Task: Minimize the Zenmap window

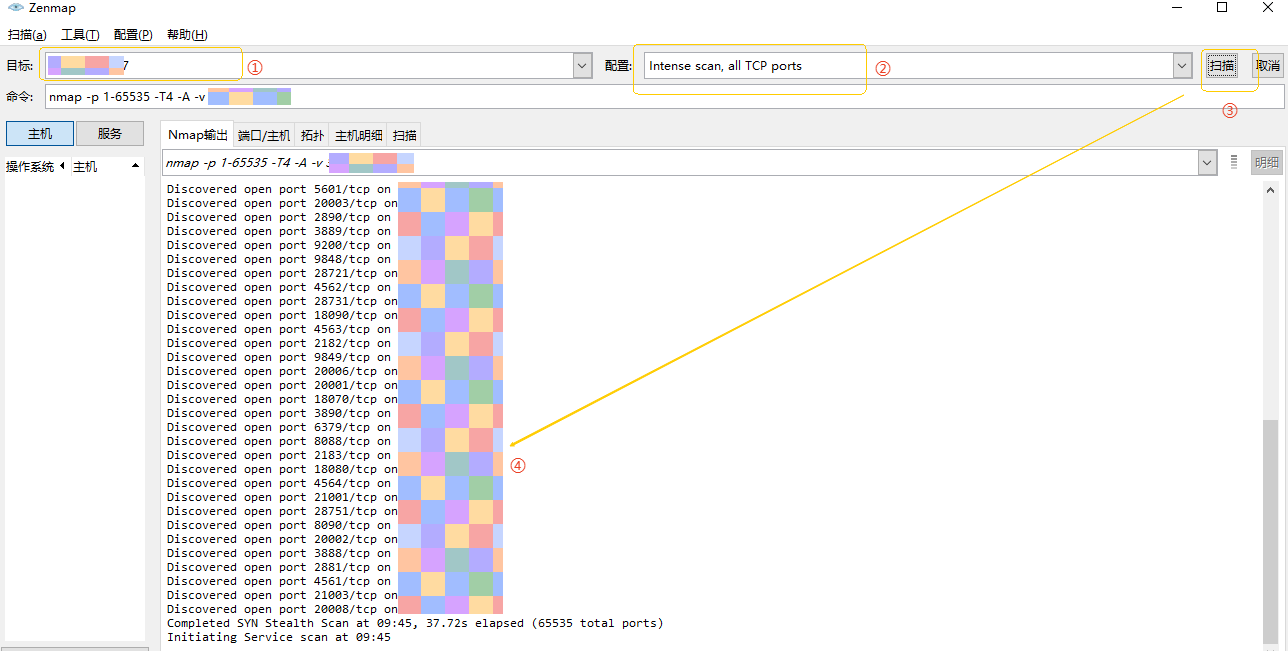Action: [x=1177, y=8]
